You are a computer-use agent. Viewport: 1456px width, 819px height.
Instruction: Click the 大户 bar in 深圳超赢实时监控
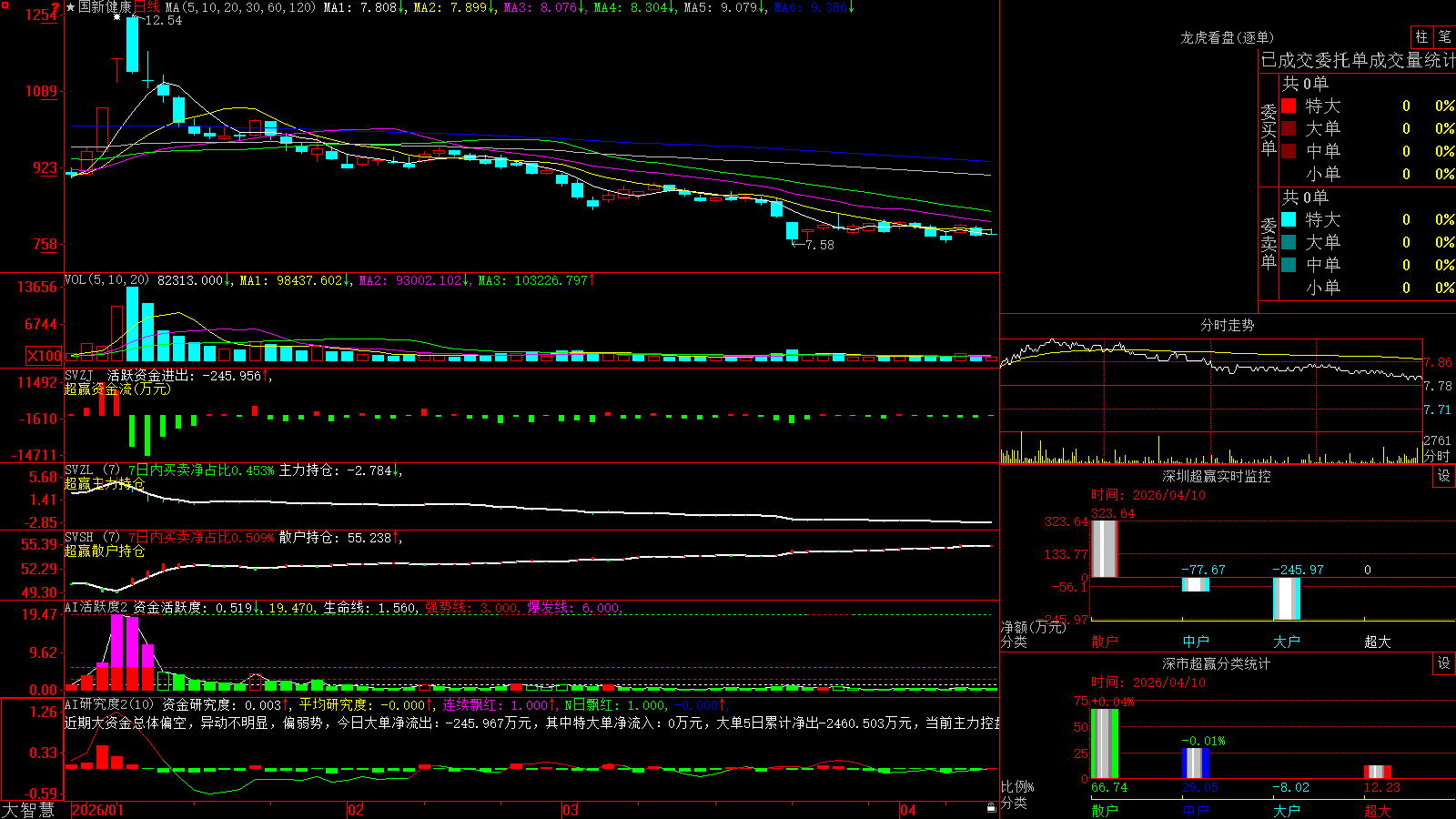[x=1287, y=598]
